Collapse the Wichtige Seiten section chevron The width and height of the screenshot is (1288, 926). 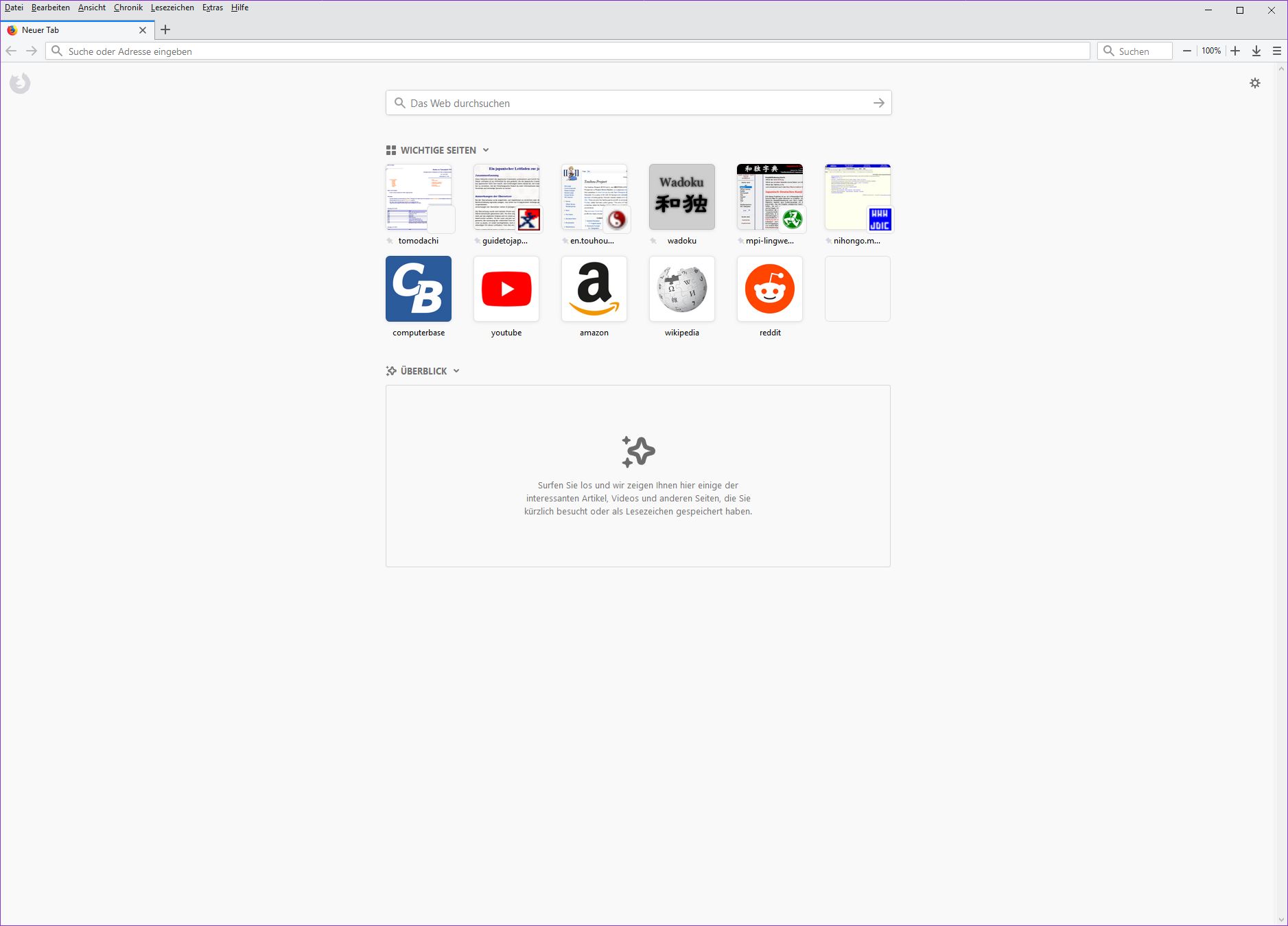coord(486,150)
